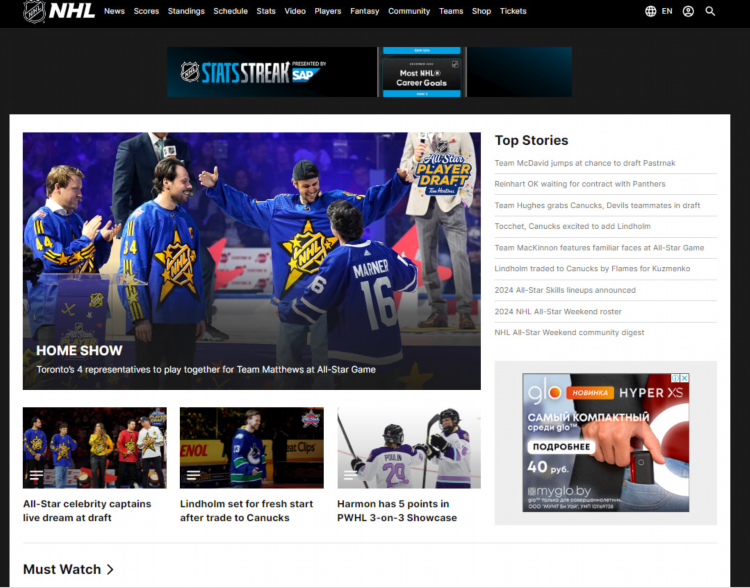750x588 pixels.
Task: Open Schedule in the top navigation
Action: click(231, 11)
